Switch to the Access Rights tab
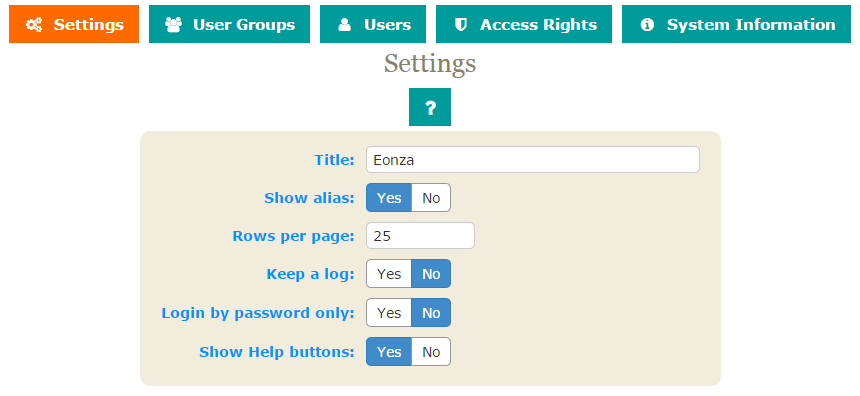The image size is (860, 396). point(524,24)
